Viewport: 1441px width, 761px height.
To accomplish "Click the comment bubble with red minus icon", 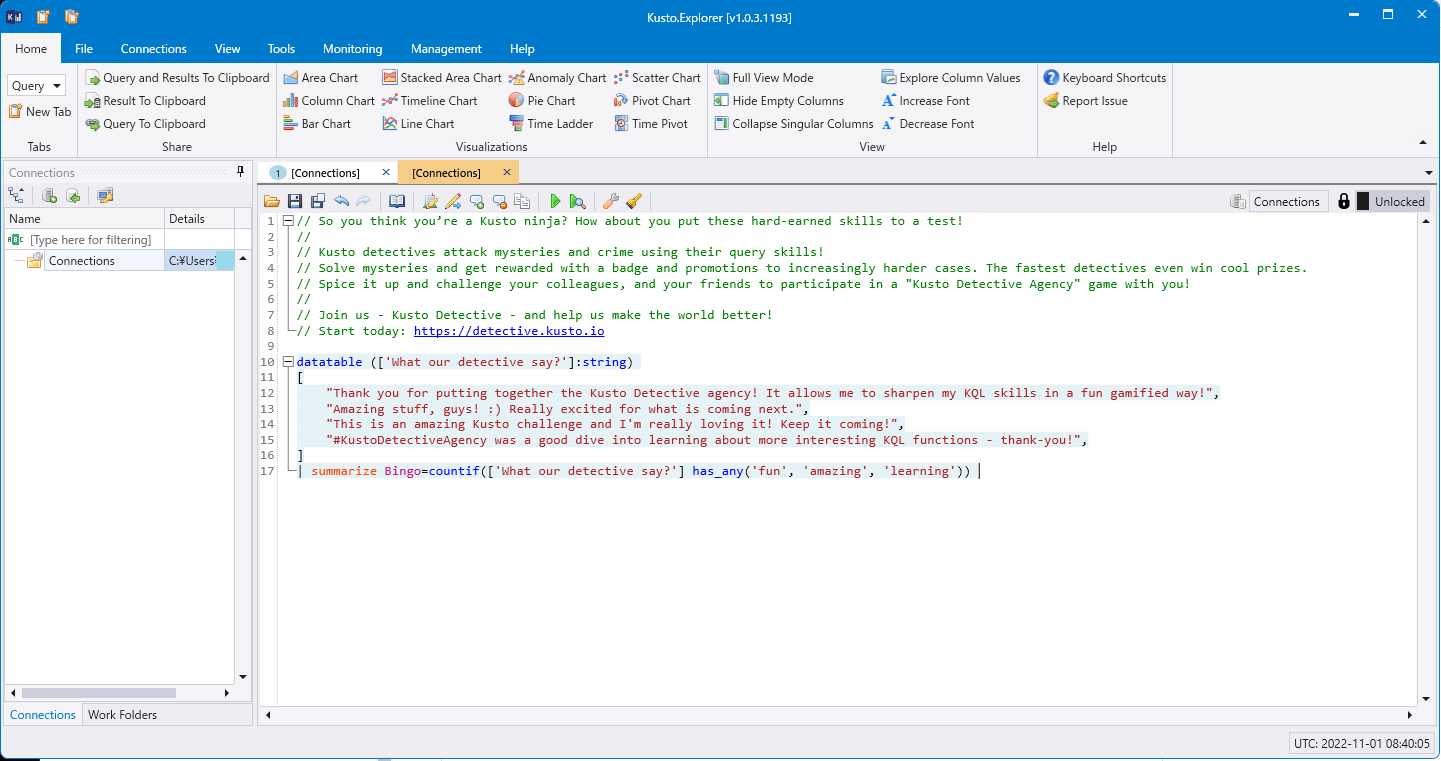I will pos(499,201).
